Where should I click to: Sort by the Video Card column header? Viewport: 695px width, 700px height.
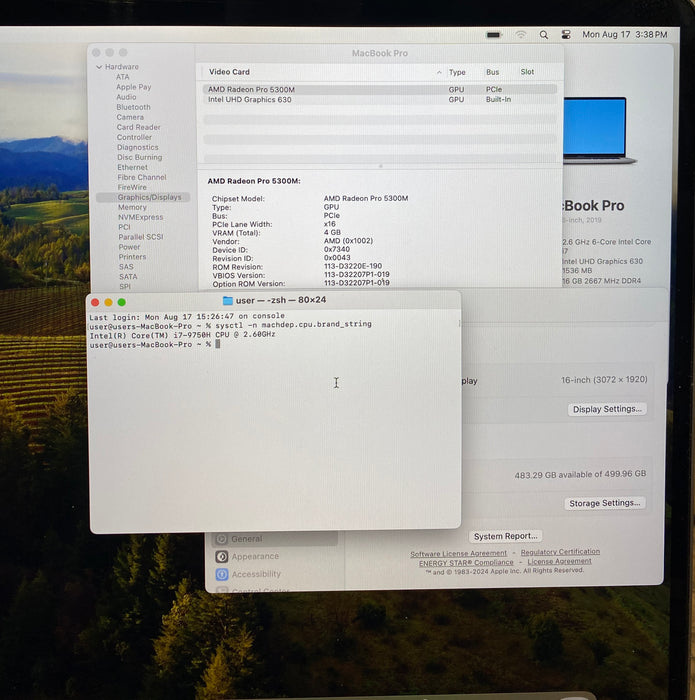coord(229,72)
